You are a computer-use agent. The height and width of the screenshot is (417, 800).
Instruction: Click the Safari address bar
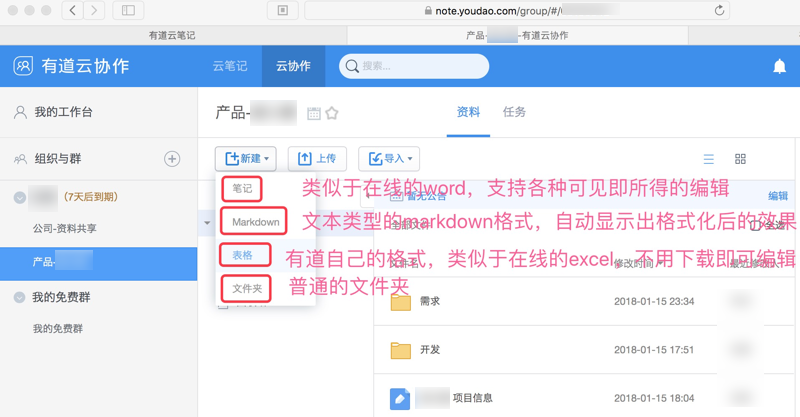(517, 10)
